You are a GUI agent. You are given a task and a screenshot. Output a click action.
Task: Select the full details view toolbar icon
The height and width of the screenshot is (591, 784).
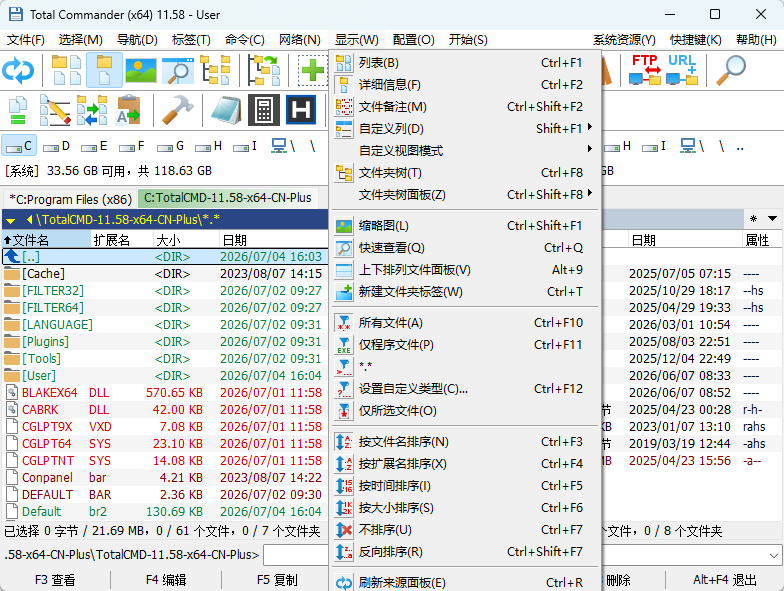[x=104, y=70]
